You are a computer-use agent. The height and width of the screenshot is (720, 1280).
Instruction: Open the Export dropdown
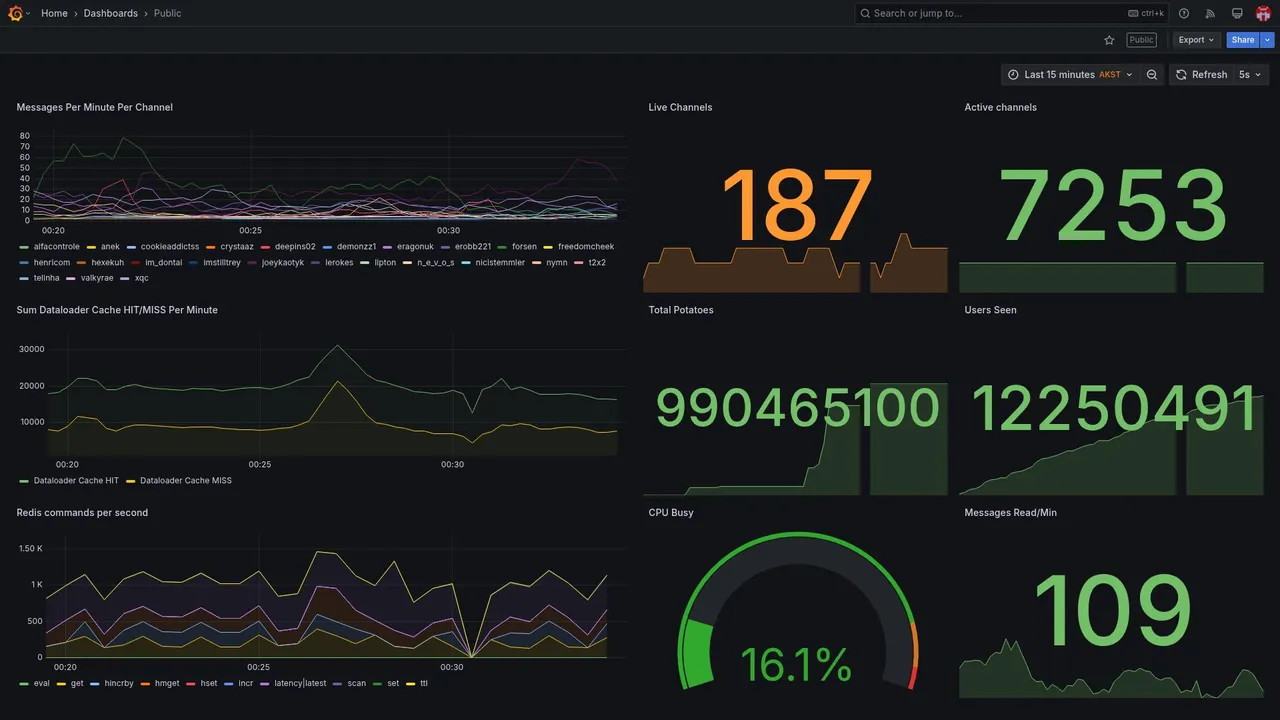pyautogui.click(x=1196, y=40)
